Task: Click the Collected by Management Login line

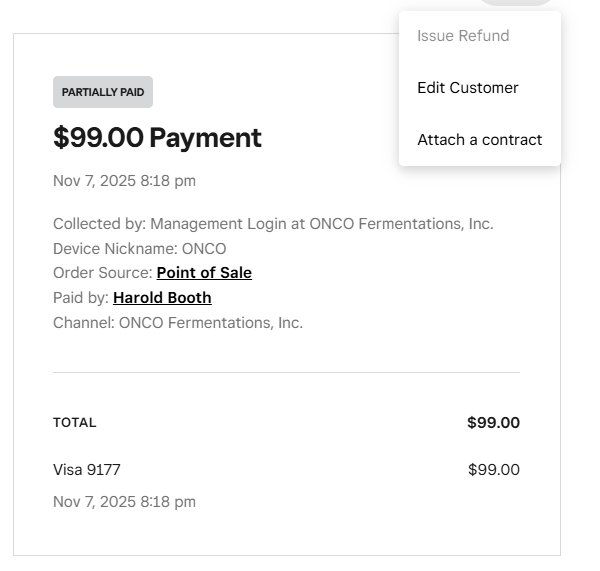Action: point(273,224)
